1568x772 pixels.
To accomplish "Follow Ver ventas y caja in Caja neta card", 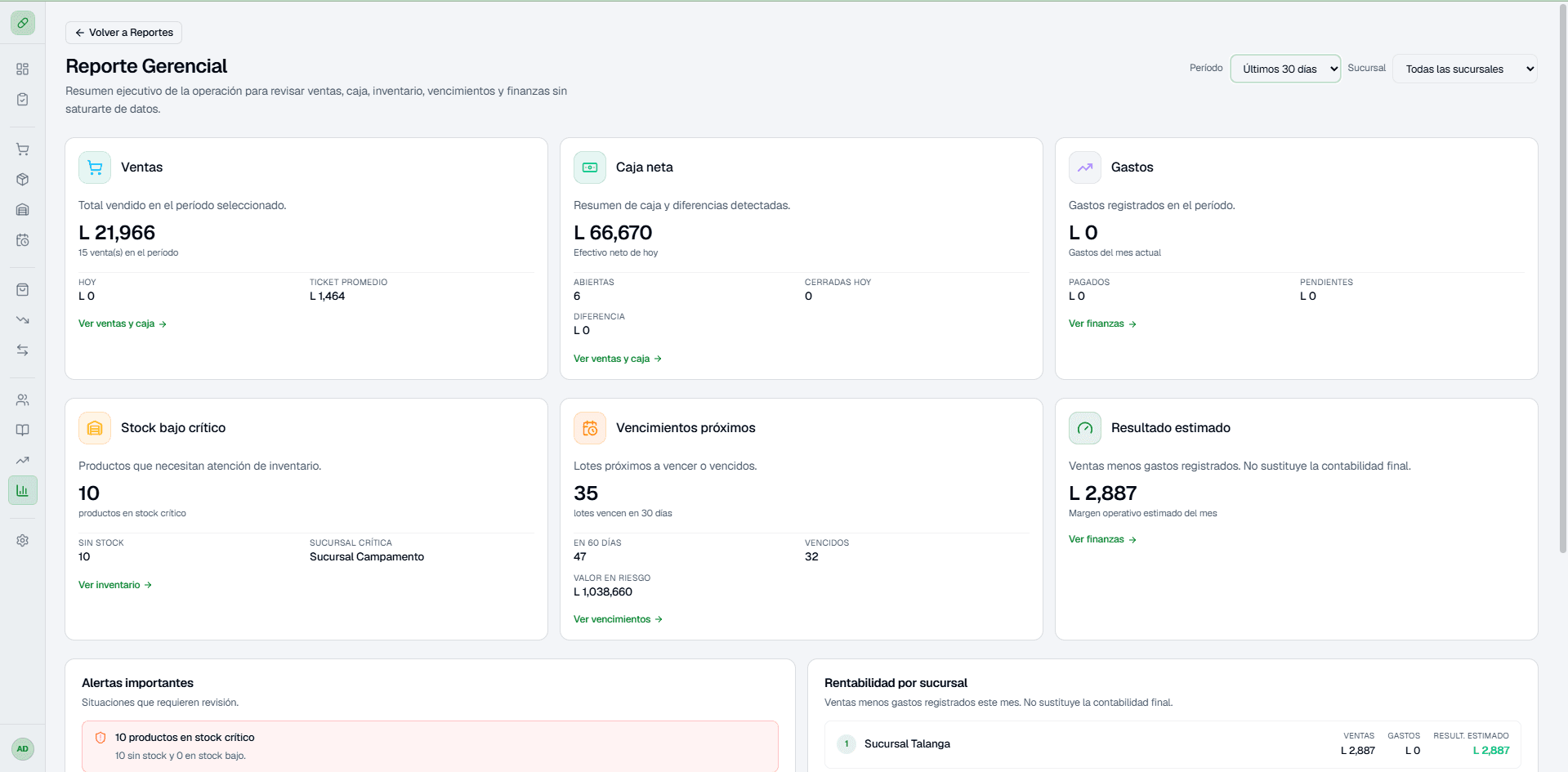I will [x=618, y=359].
